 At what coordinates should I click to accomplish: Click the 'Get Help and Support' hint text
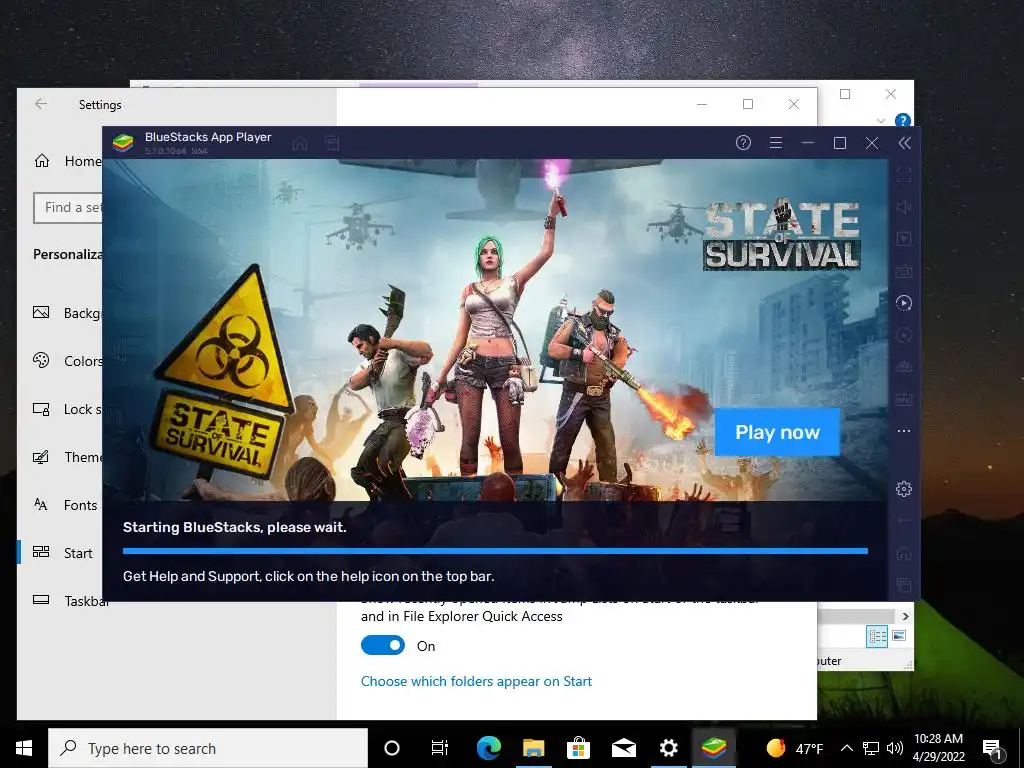(308, 576)
